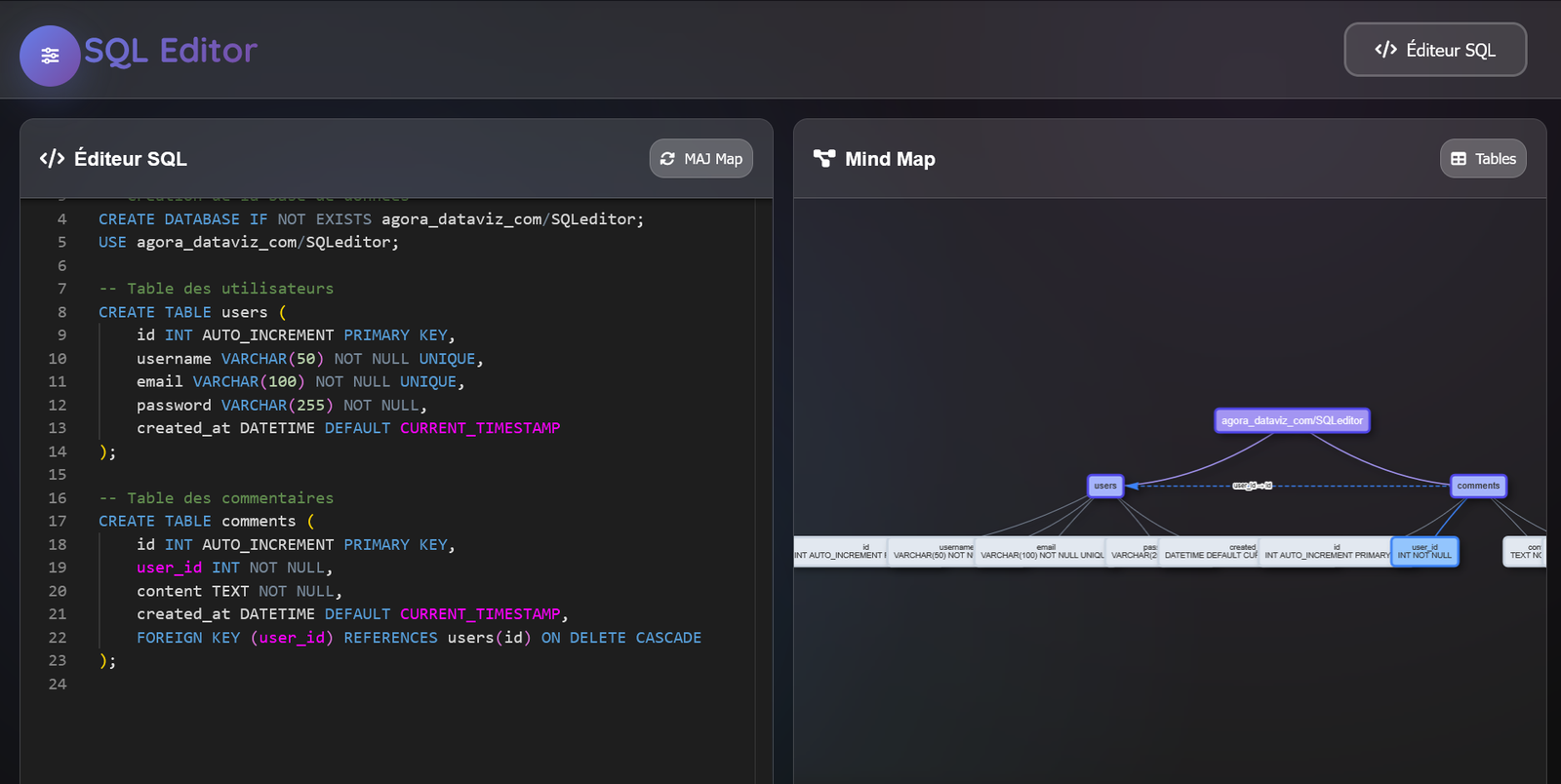Click the code icon in Éditeur SQL button
The image size is (1561, 784).
pos(1385,50)
